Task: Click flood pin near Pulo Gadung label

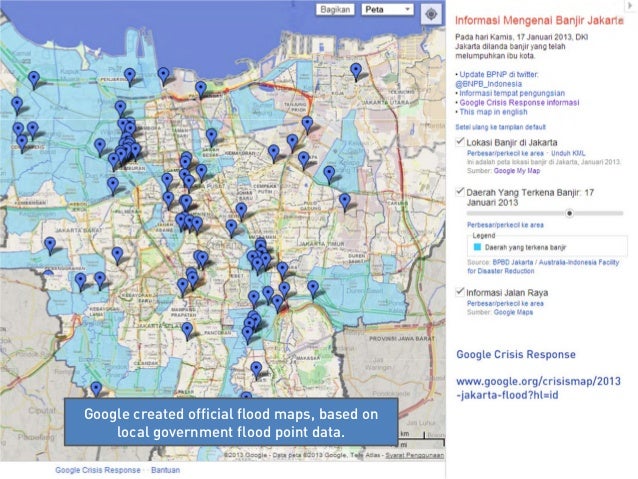Action: click(345, 202)
